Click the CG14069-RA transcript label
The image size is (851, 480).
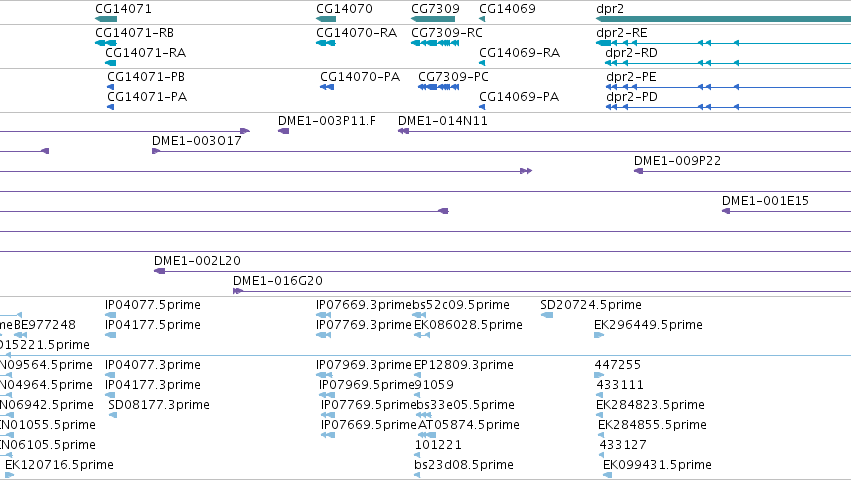point(519,53)
